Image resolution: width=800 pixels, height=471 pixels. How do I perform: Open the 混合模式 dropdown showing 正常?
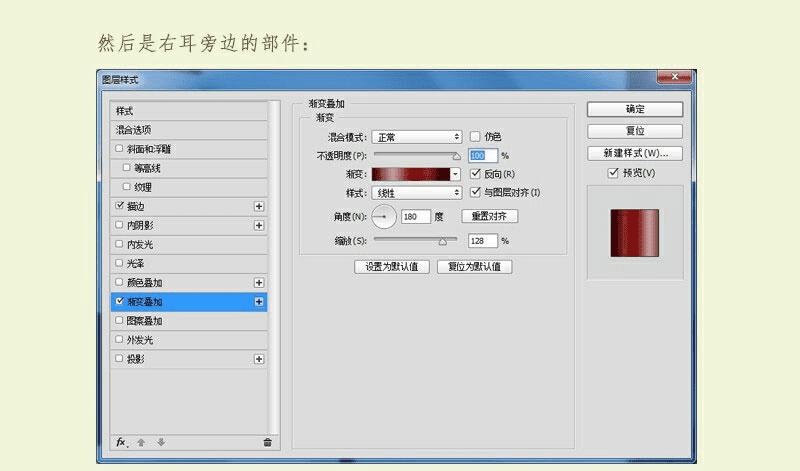point(417,137)
